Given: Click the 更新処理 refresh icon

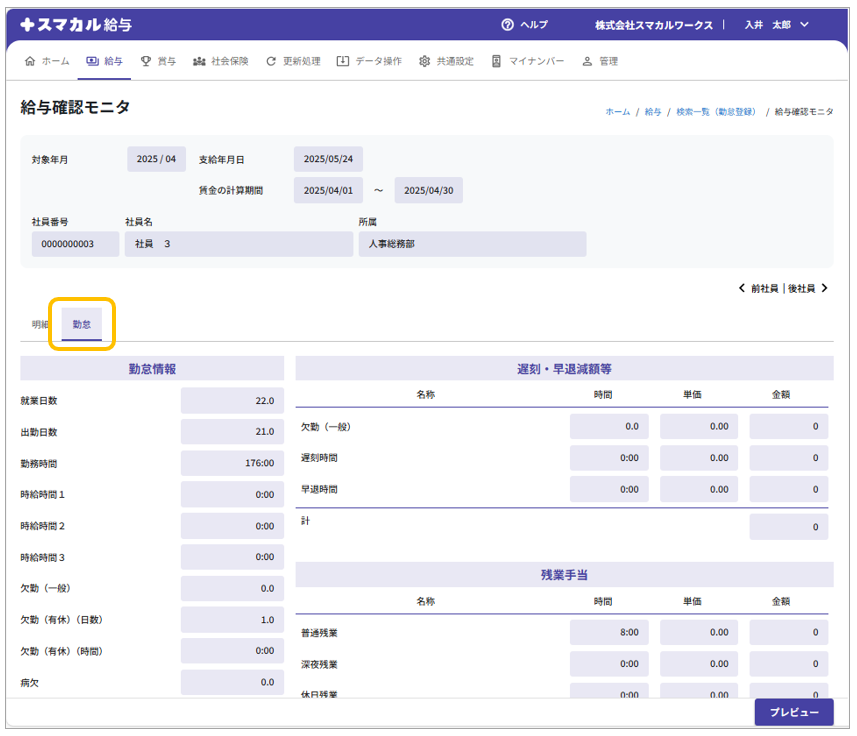Looking at the screenshot, I should tap(271, 61).
